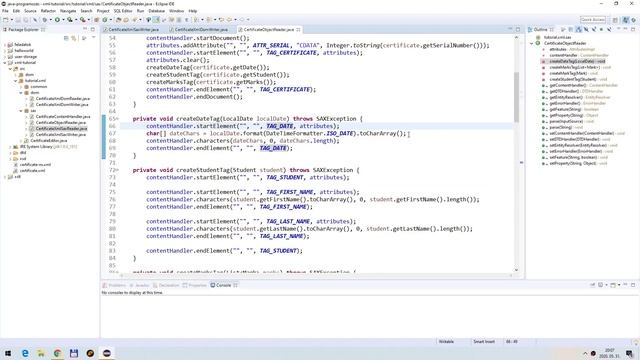Click the New Java Package toolbar icon
Viewport: 640px width, 360px height.
tap(97, 20)
